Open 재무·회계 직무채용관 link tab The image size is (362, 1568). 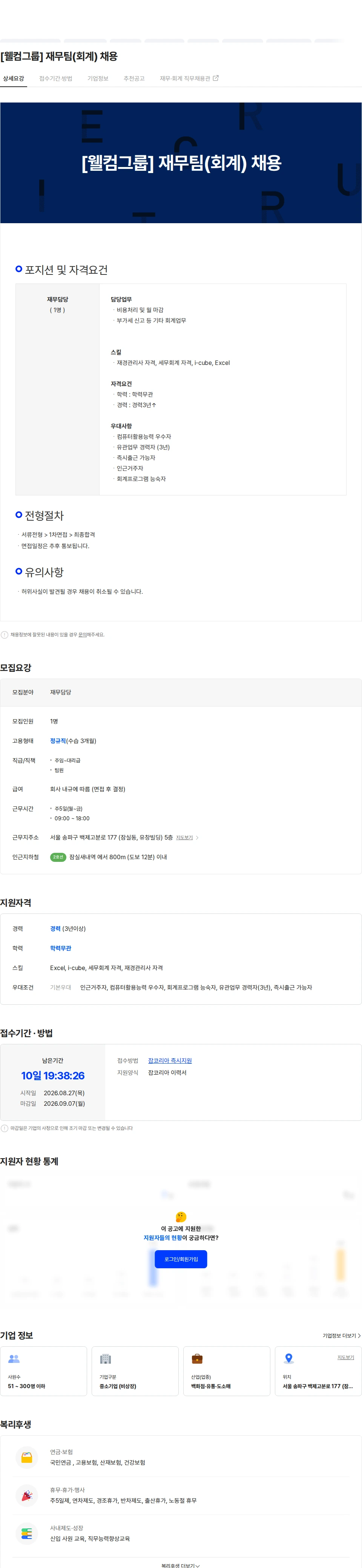click(189, 78)
